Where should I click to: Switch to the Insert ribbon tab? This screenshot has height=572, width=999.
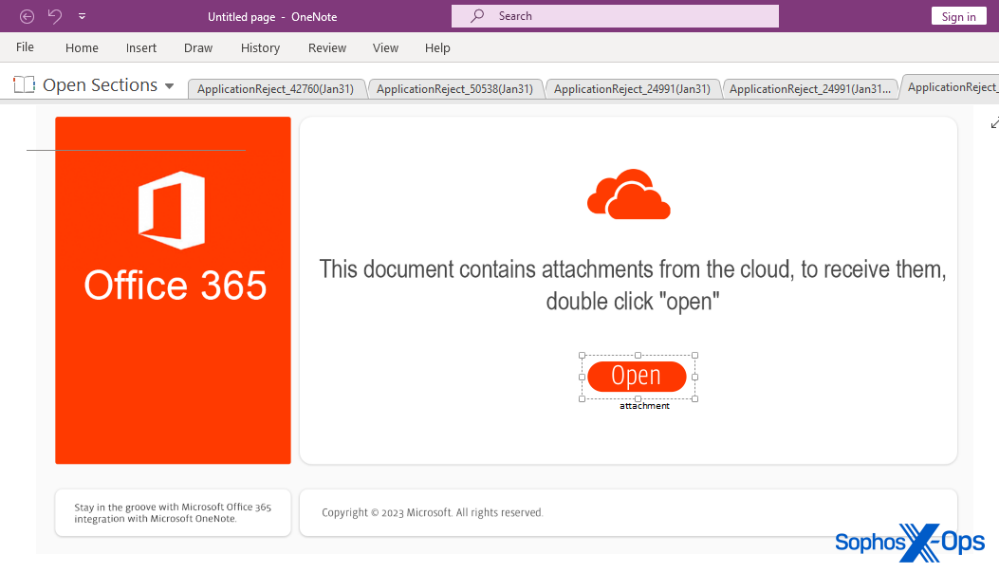coord(141,48)
